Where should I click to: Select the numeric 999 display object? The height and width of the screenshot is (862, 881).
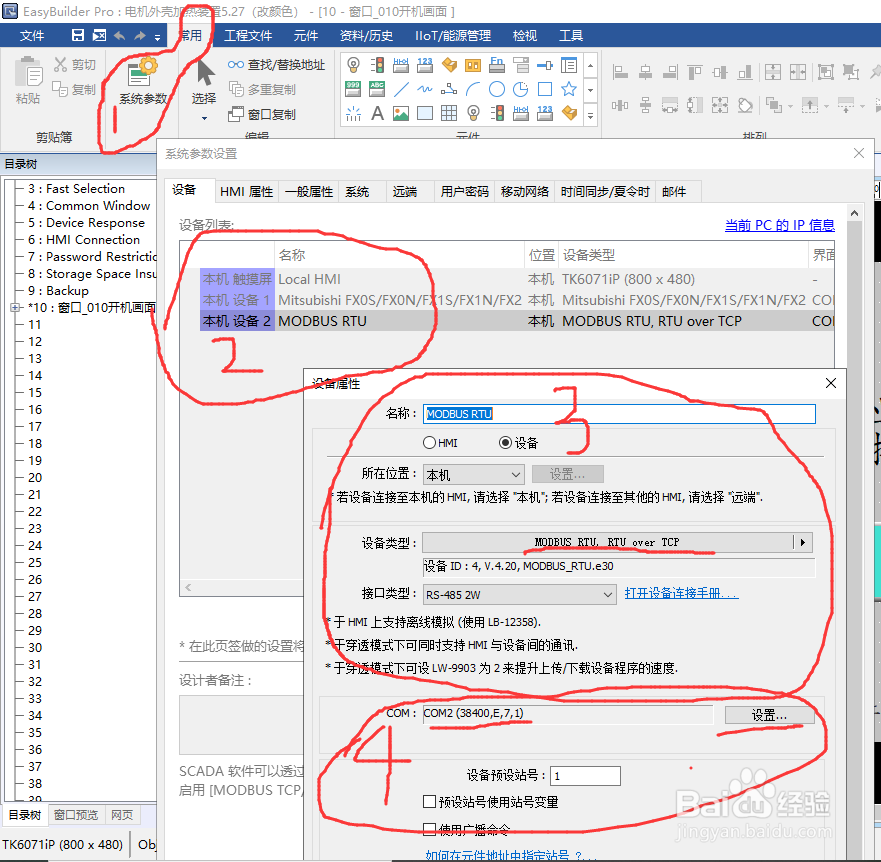[353, 89]
